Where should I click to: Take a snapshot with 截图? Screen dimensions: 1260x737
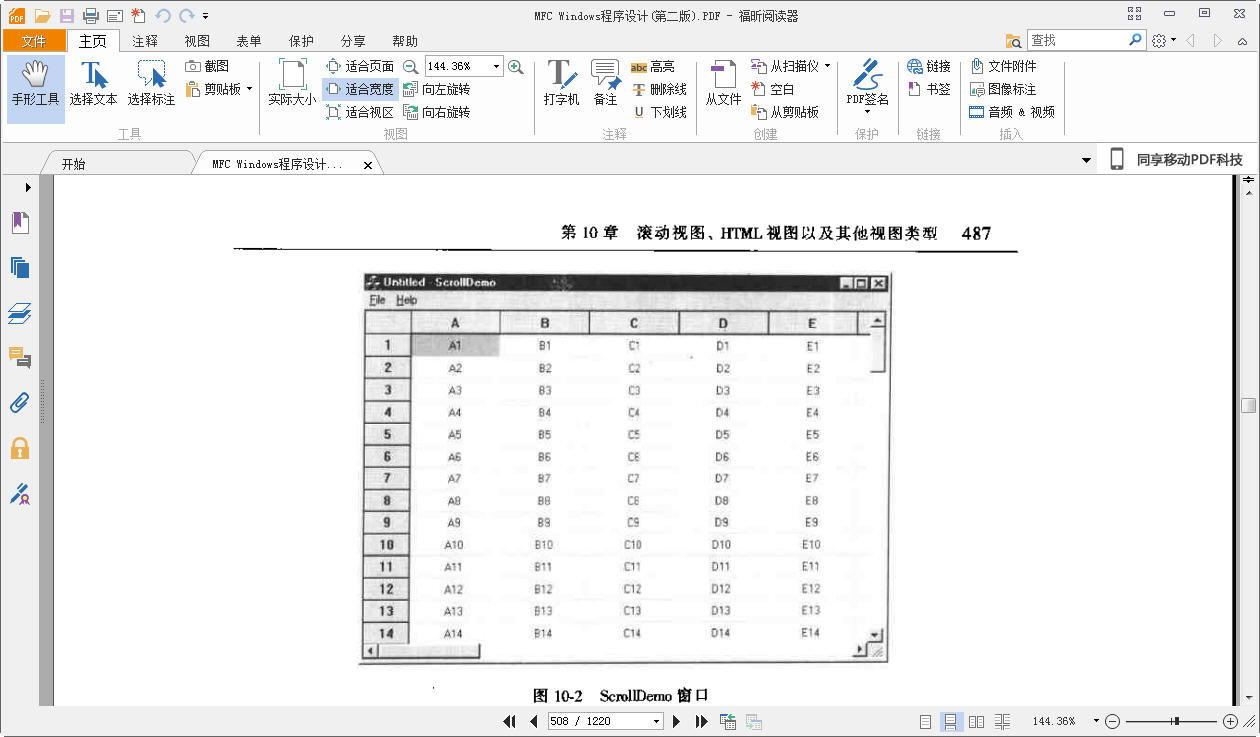point(207,66)
